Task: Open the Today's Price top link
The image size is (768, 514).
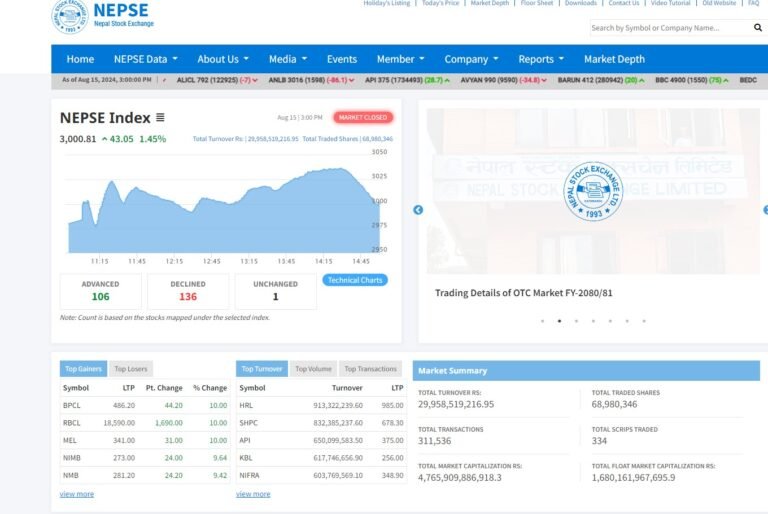Action: coord(440,3)
